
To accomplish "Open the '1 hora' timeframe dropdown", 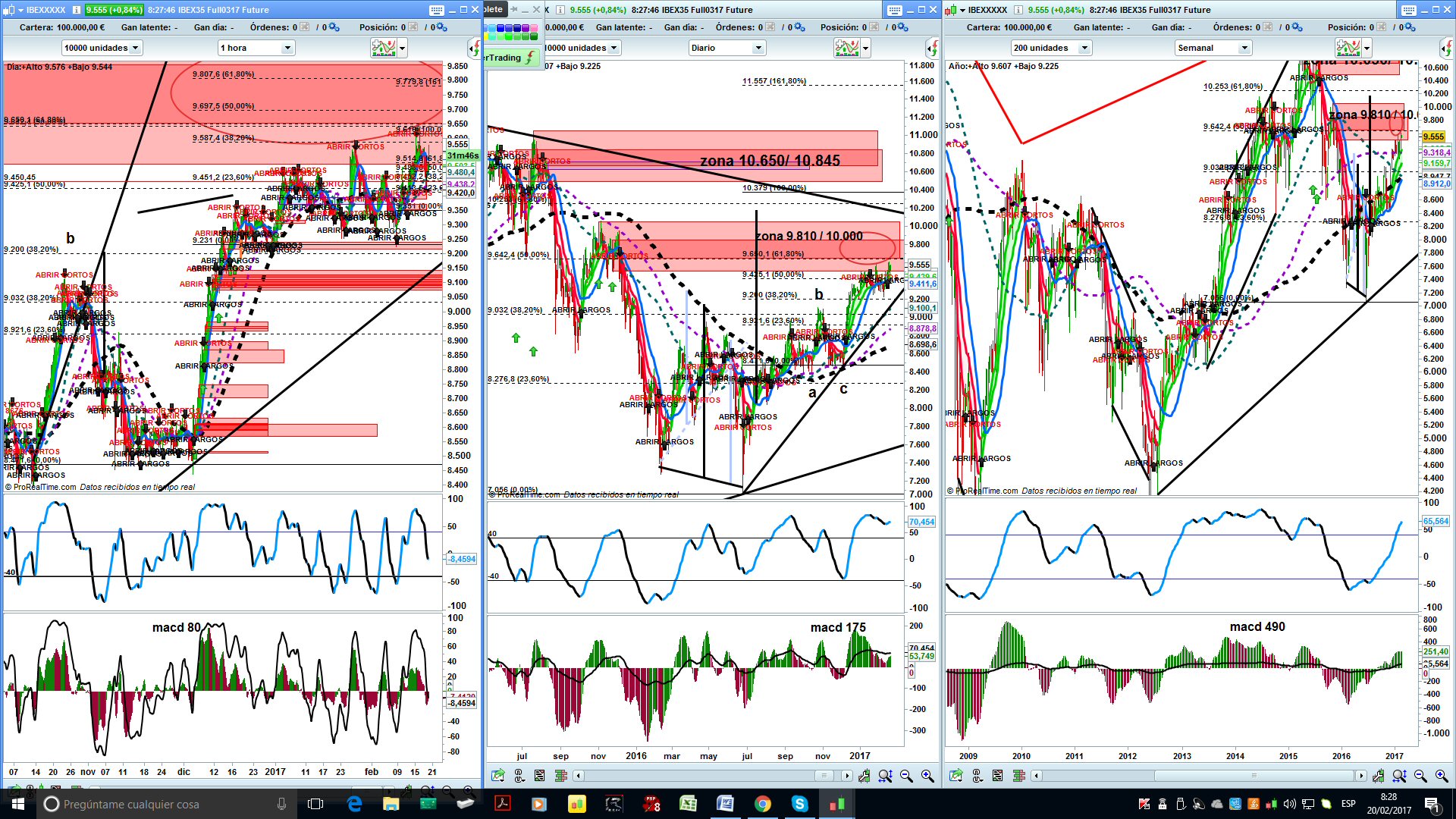I will pos(256,48).
